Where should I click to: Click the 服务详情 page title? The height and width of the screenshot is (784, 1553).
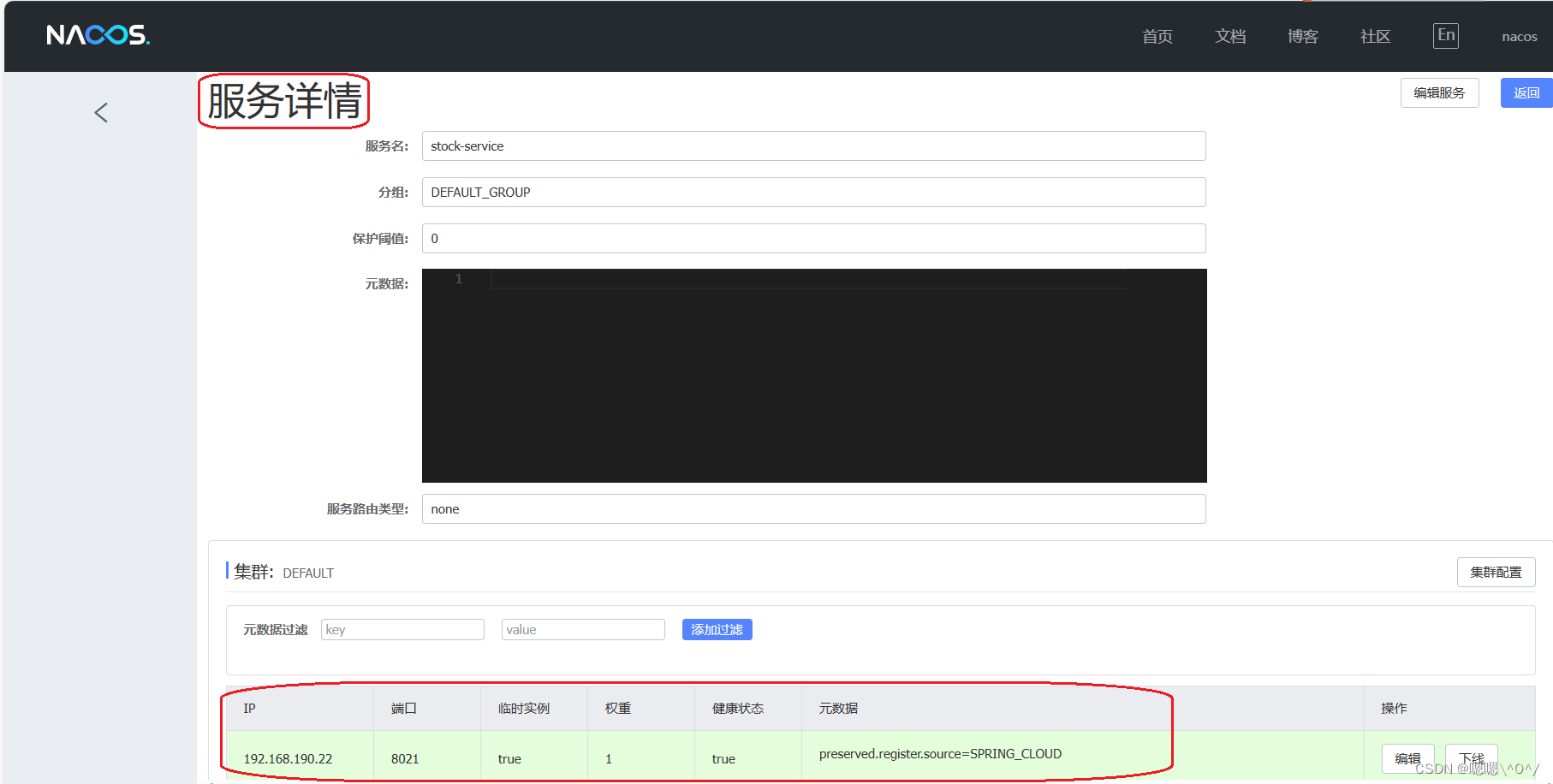coord(284,101)
